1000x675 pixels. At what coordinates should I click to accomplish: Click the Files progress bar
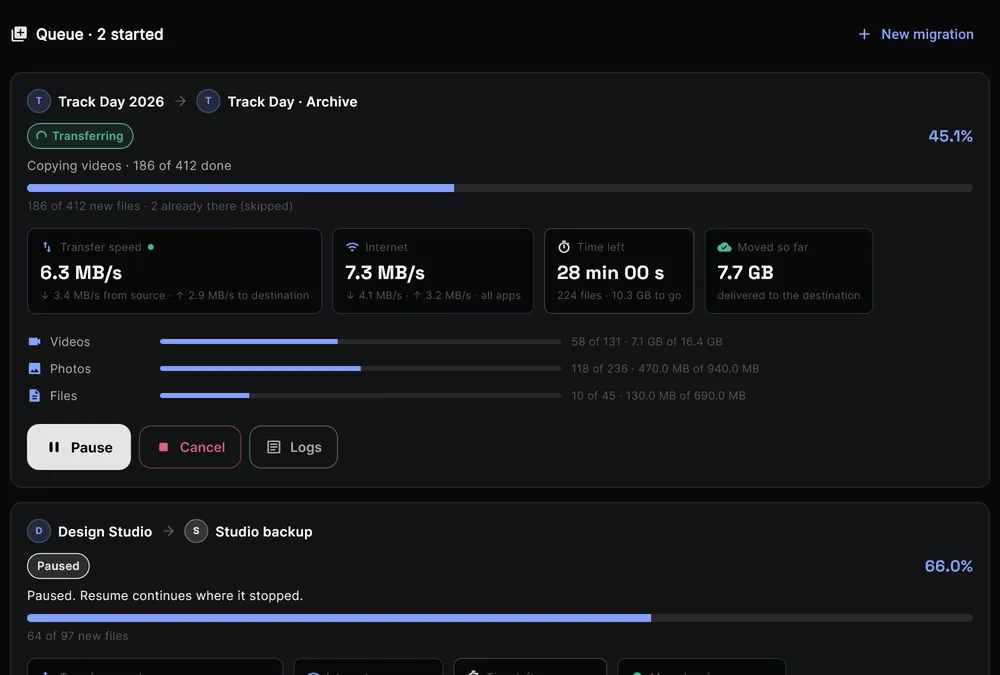(360, 396)
